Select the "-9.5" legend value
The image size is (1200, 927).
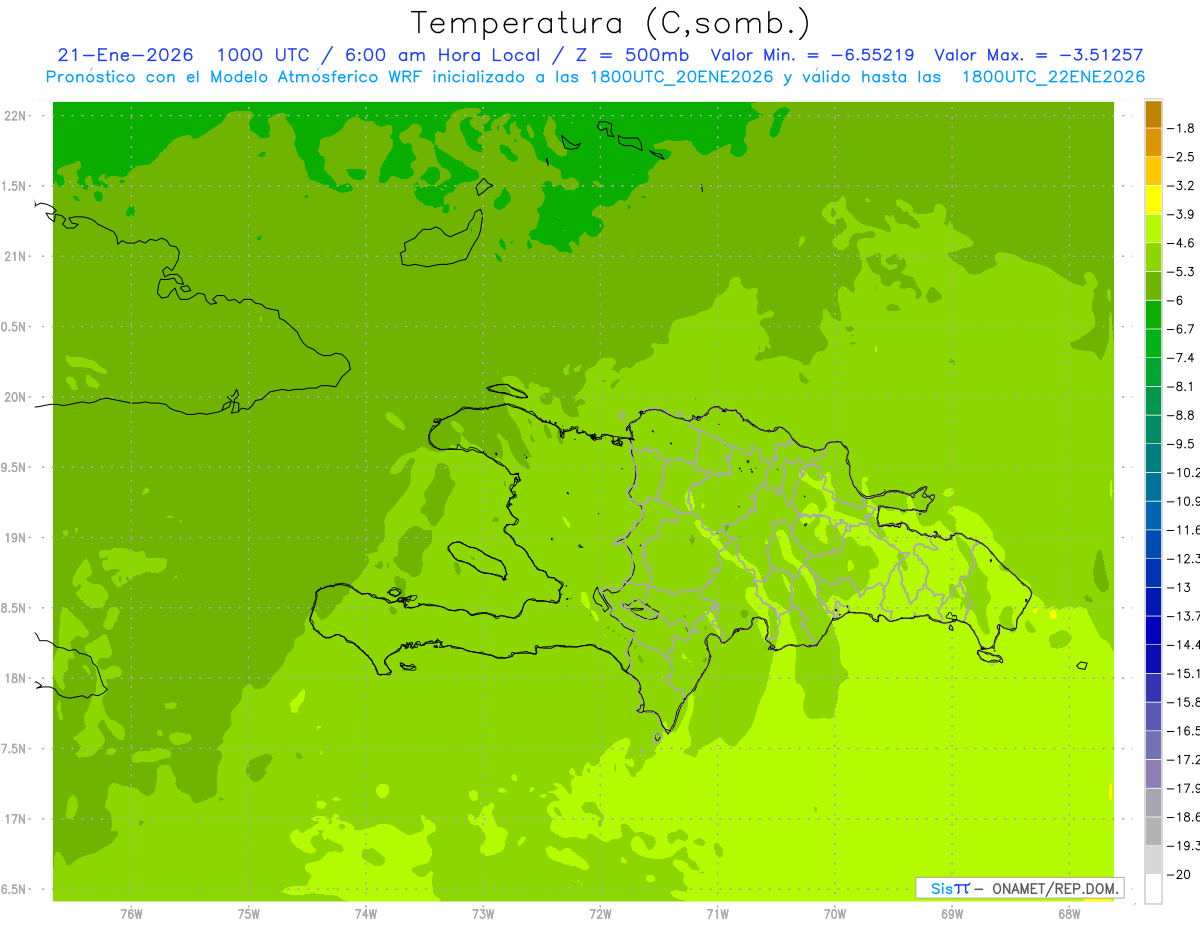point(1181,444)
